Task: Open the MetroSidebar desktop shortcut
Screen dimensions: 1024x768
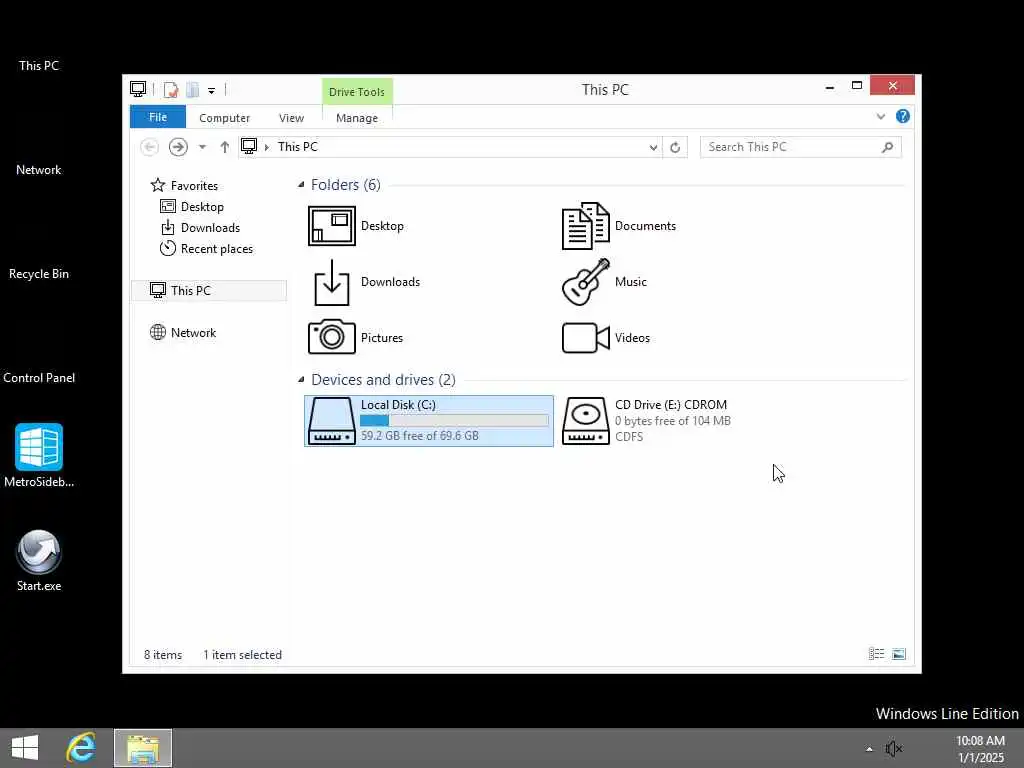Action: coord(39,455)
